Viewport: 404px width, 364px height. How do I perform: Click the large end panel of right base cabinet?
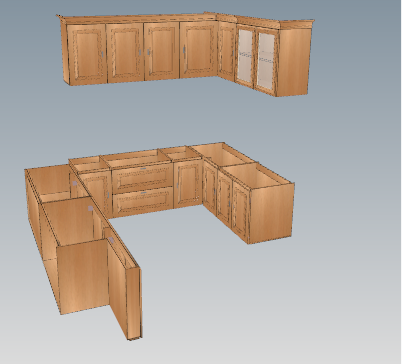272,213
